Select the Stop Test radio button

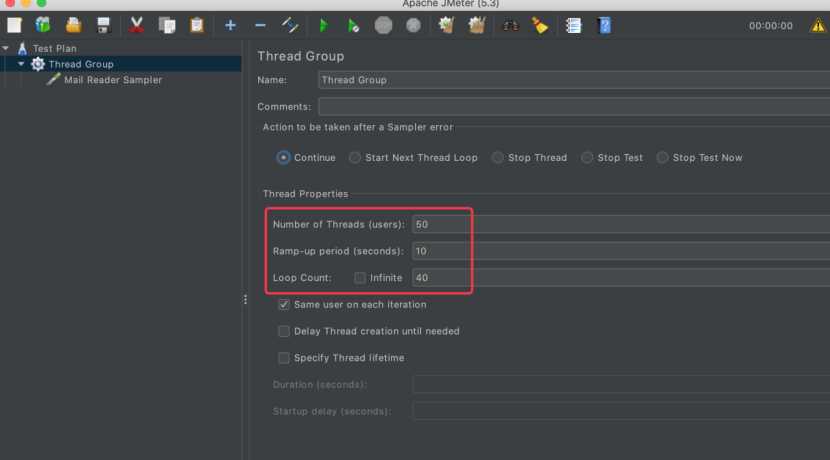tap(587, 158)
